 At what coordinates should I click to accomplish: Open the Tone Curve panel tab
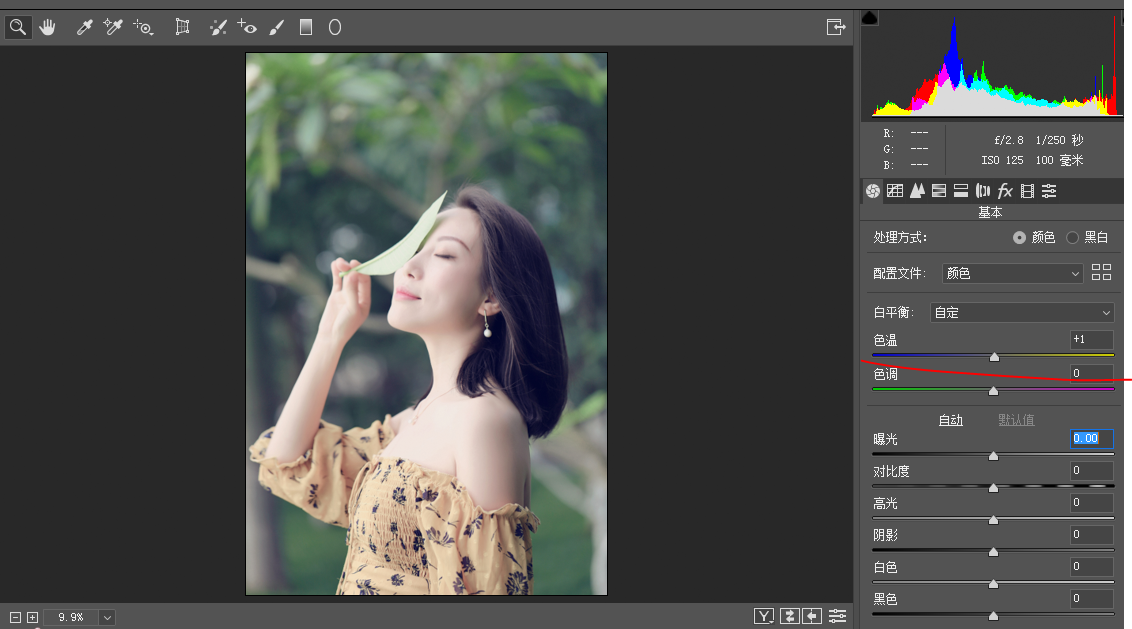coord(895,191)
